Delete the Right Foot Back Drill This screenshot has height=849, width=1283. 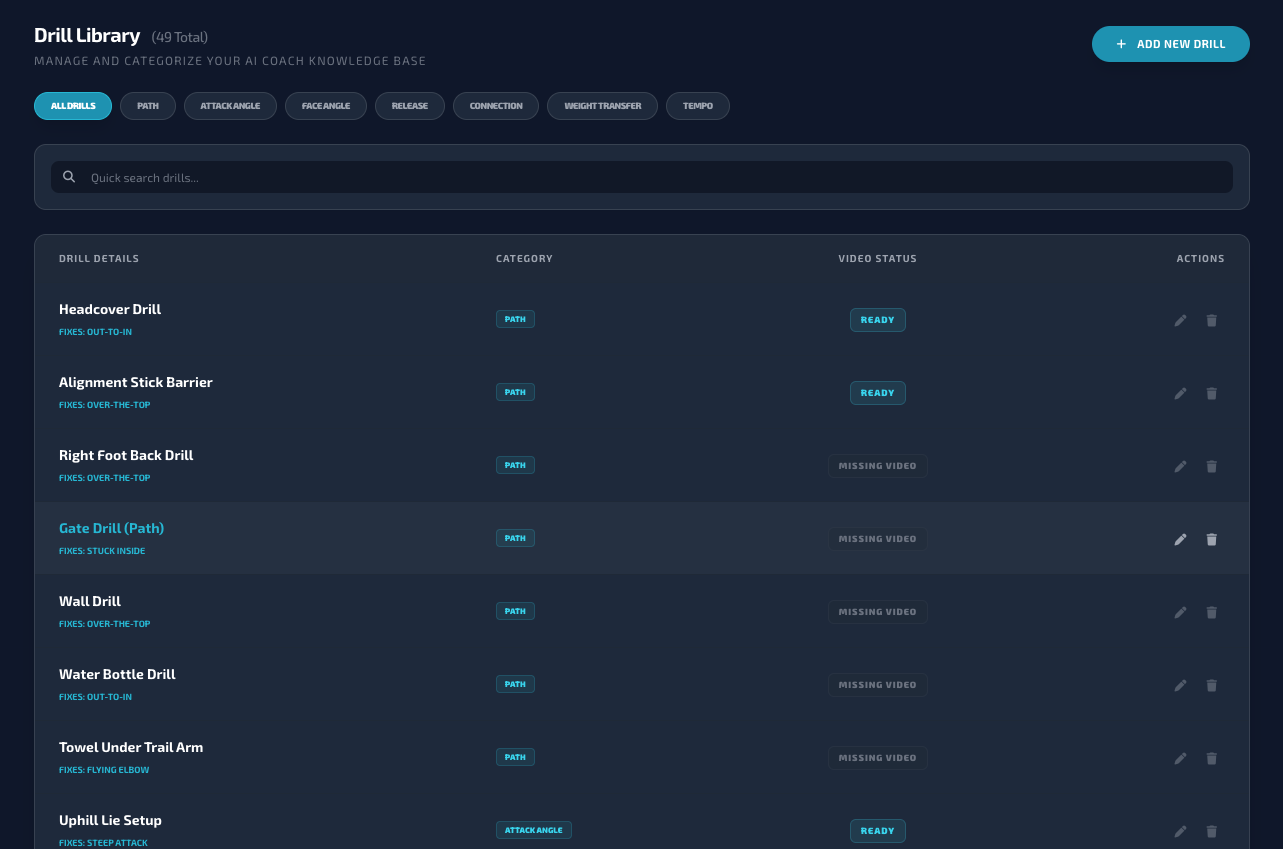point(1212,466)
